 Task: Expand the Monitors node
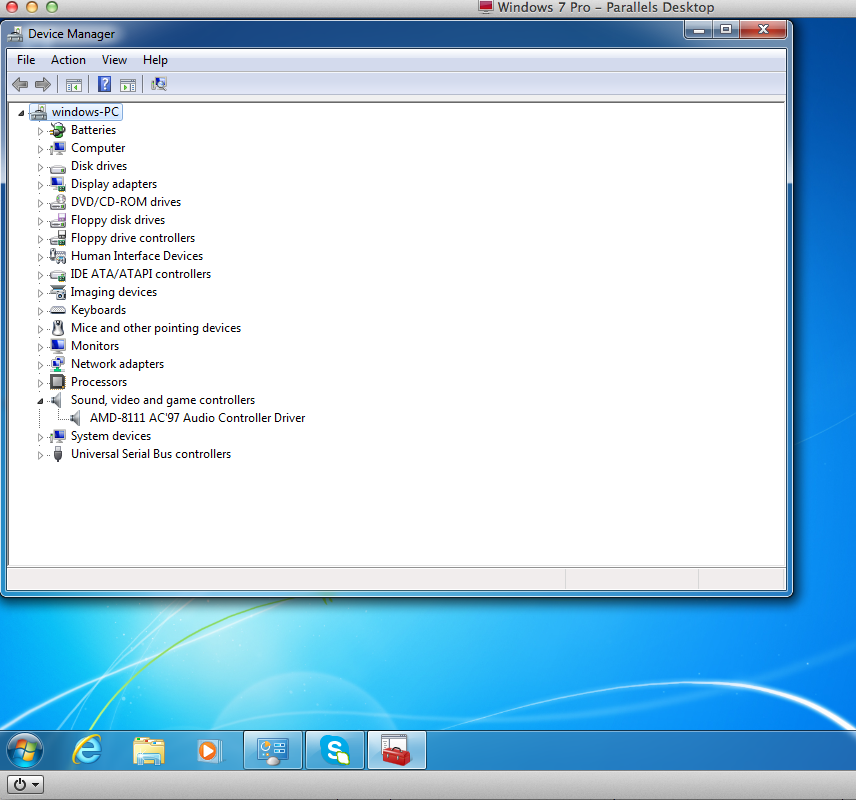40,347
